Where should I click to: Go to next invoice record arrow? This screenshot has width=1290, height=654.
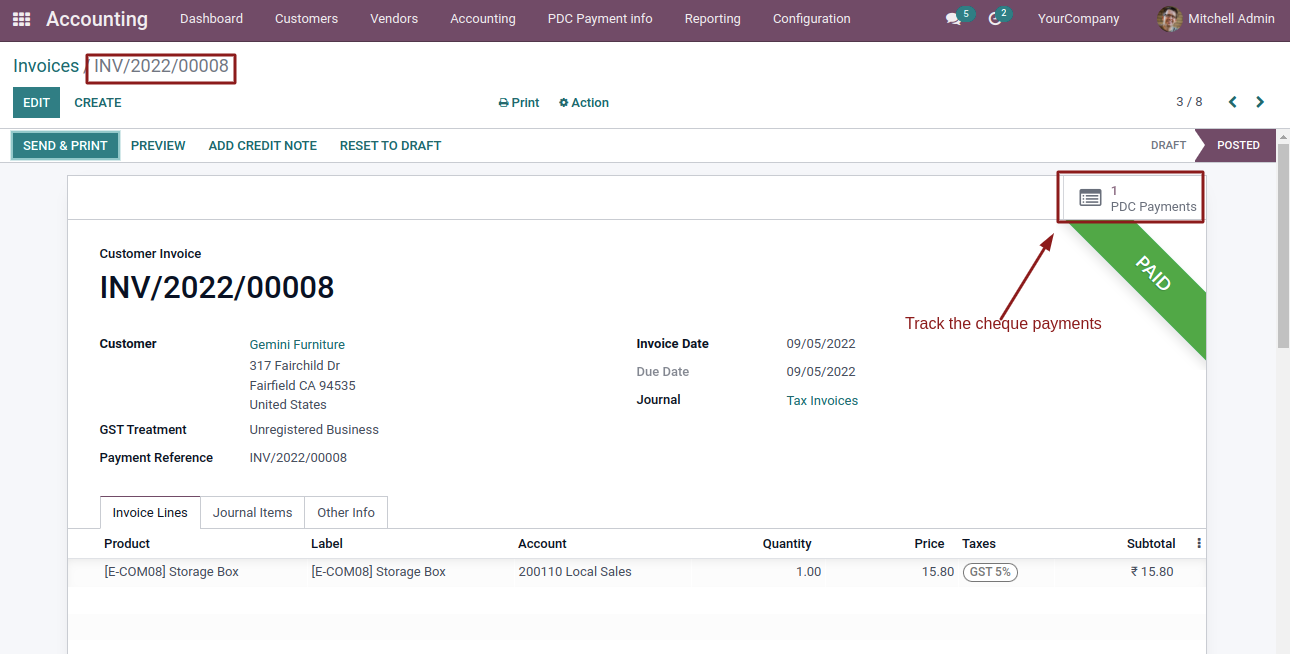click(1260, 102)
